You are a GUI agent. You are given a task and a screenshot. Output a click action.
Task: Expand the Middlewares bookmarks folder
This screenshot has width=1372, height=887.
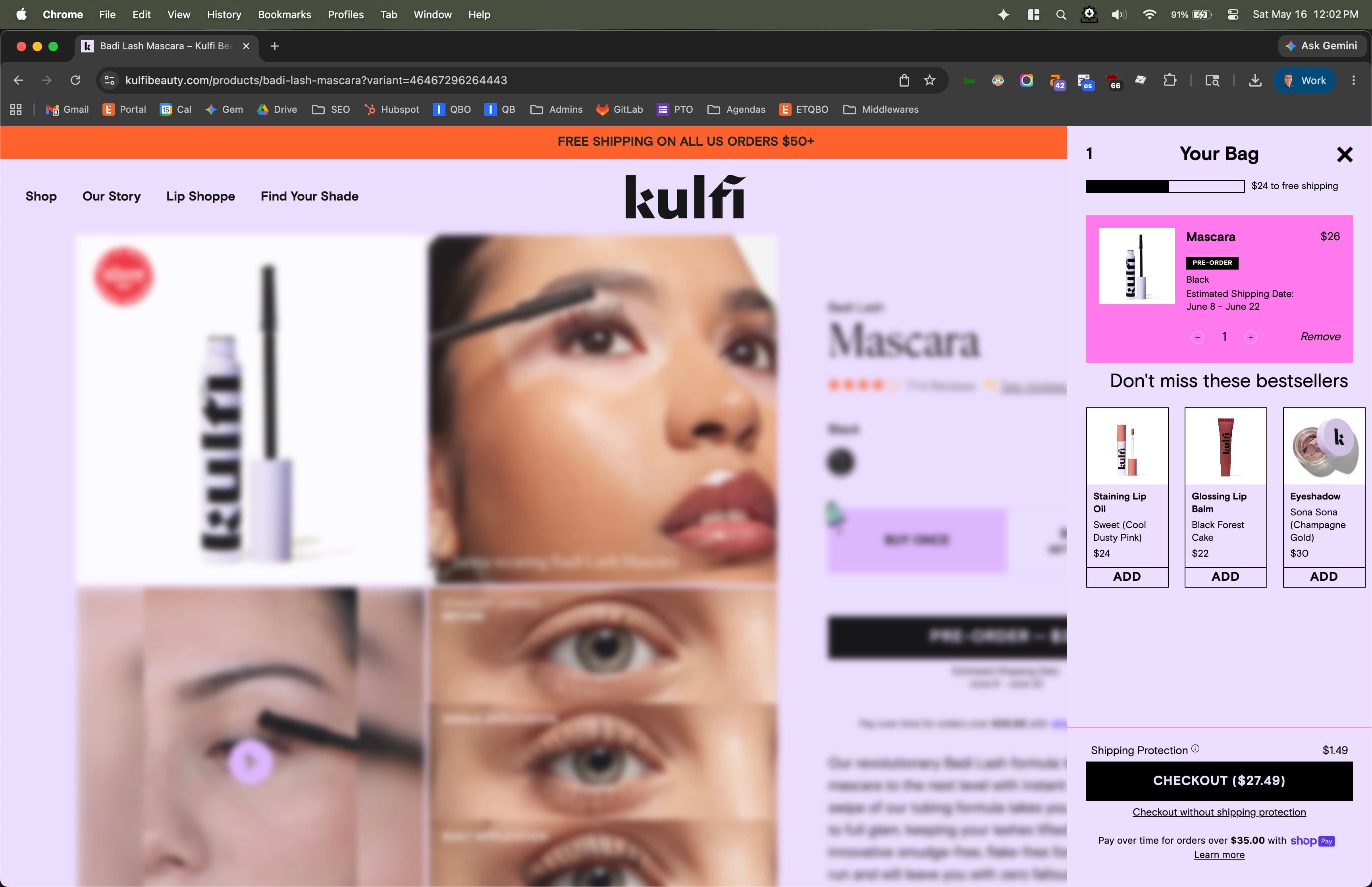click(881, 110)
